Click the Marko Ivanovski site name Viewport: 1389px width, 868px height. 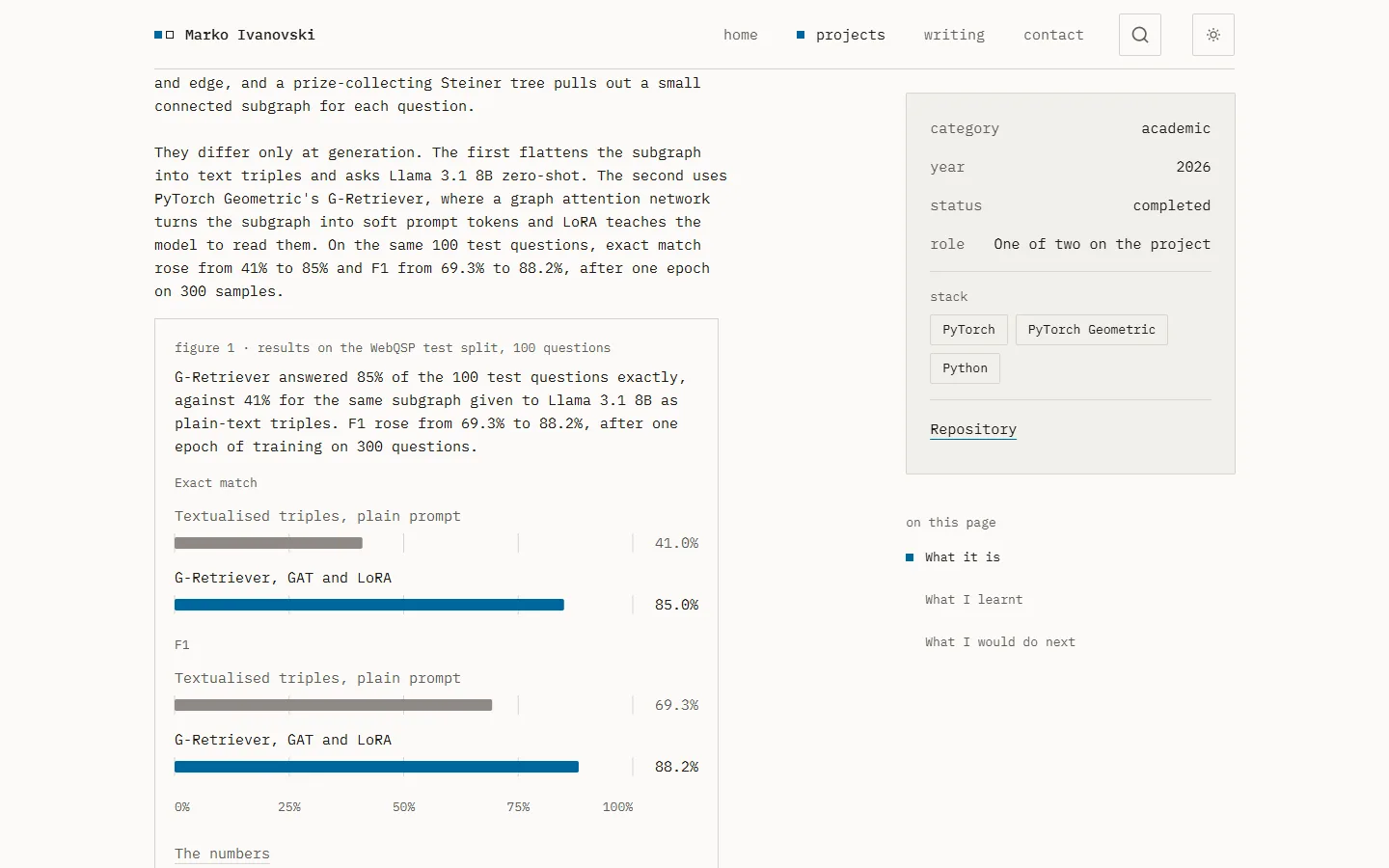pos(250,35)
